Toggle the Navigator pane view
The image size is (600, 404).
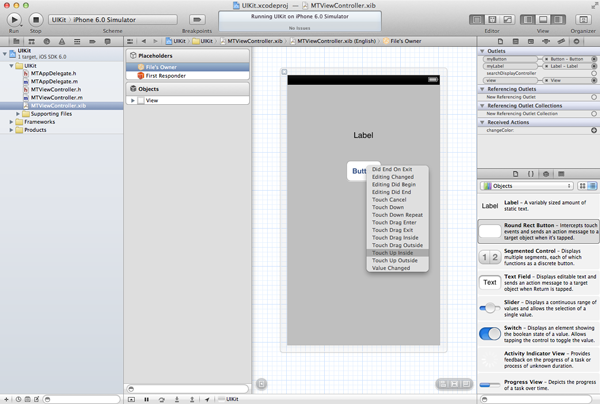pos(528,20)
